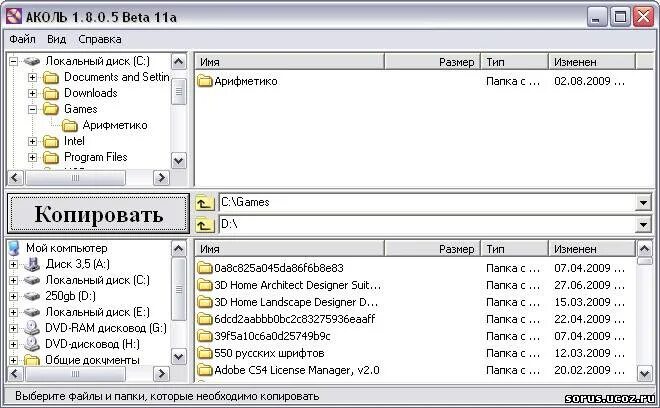Viewport: 660px width, 408px height.
Task: Expand the Program Files folder node
Action: 32,157
